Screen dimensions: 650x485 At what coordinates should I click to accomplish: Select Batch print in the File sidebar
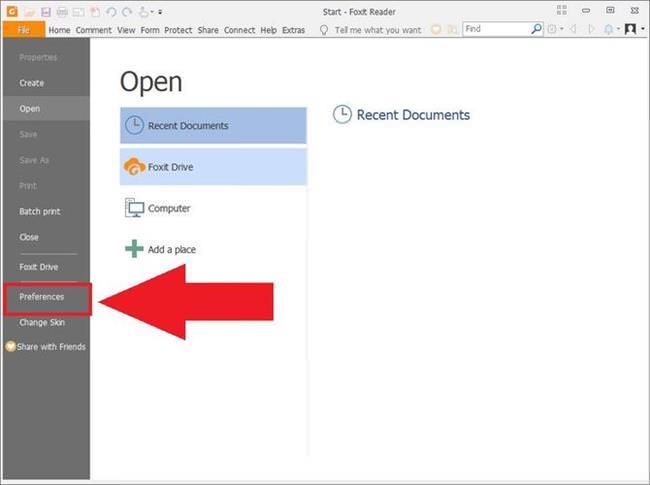46,211
